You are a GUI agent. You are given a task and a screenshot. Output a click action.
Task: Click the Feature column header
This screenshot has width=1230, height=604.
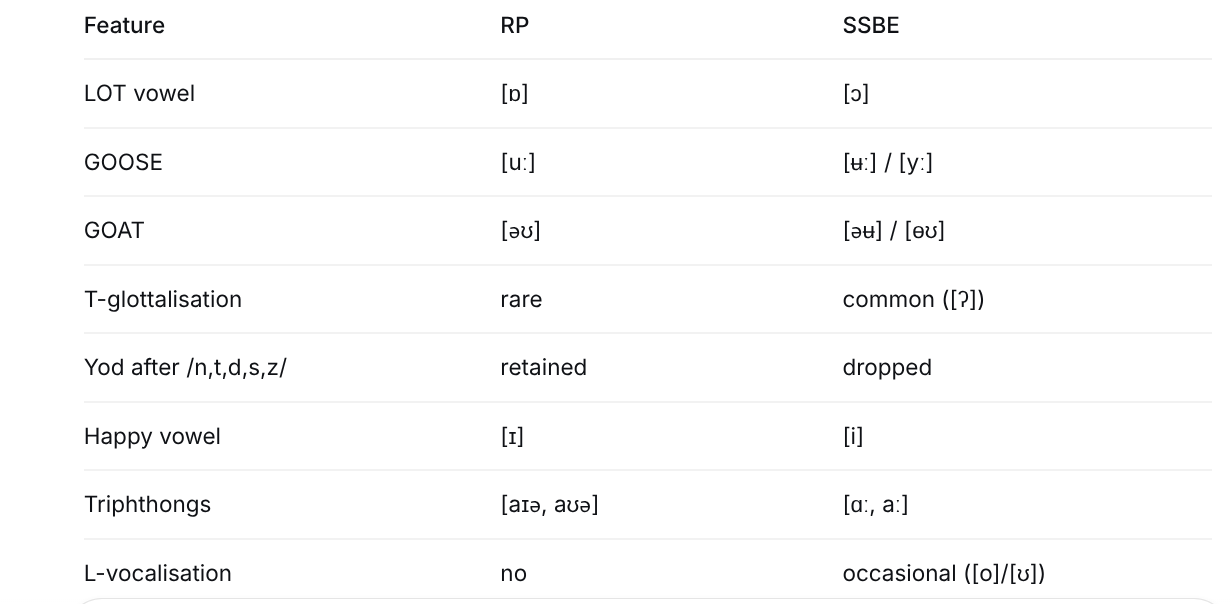[x=124, y=25]
